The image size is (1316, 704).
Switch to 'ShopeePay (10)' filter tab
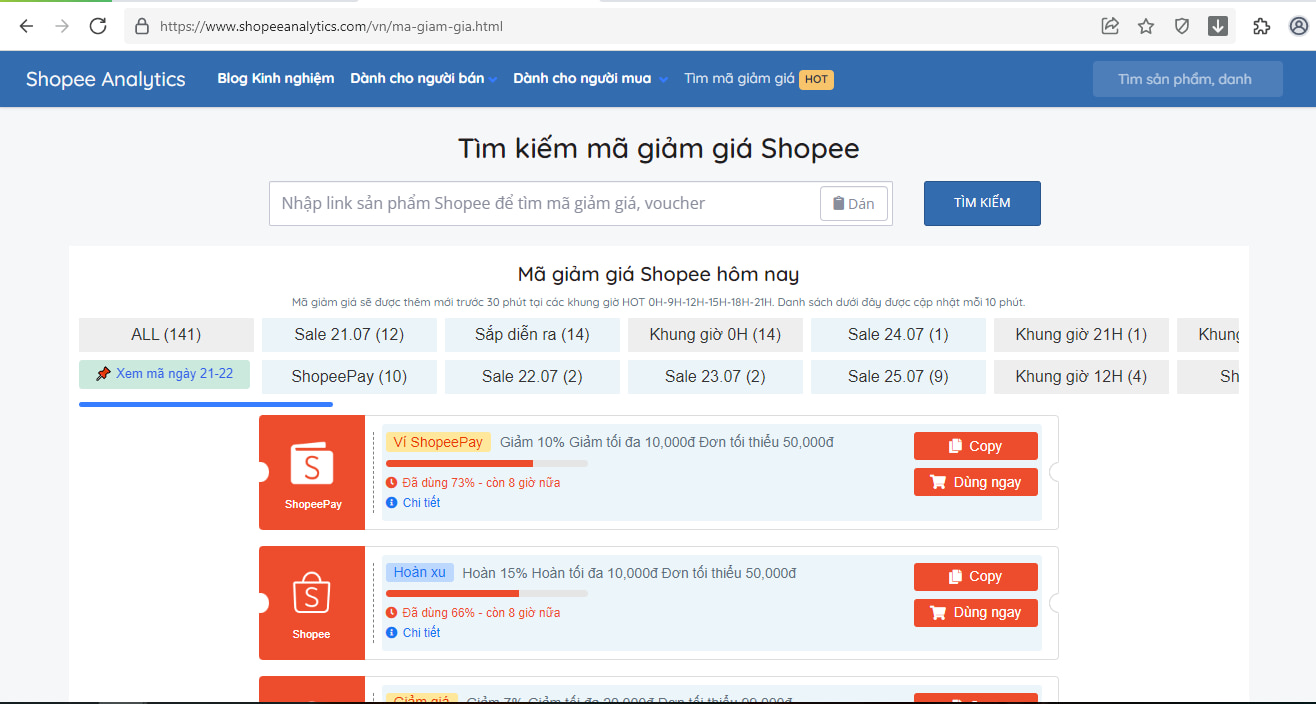349,377
